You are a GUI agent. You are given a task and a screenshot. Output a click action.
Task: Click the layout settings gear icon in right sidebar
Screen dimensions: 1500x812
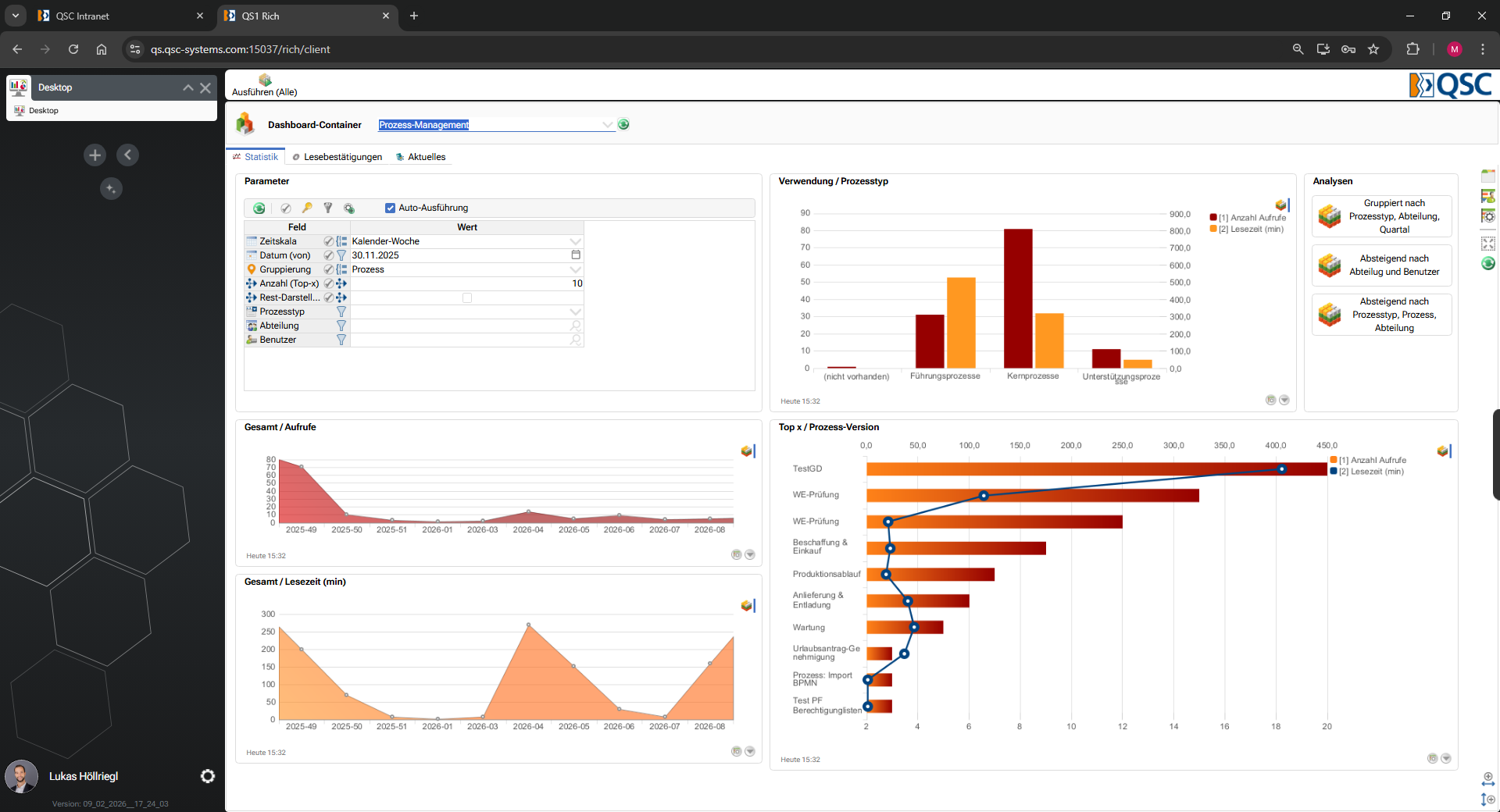[x=1488, y=216]
